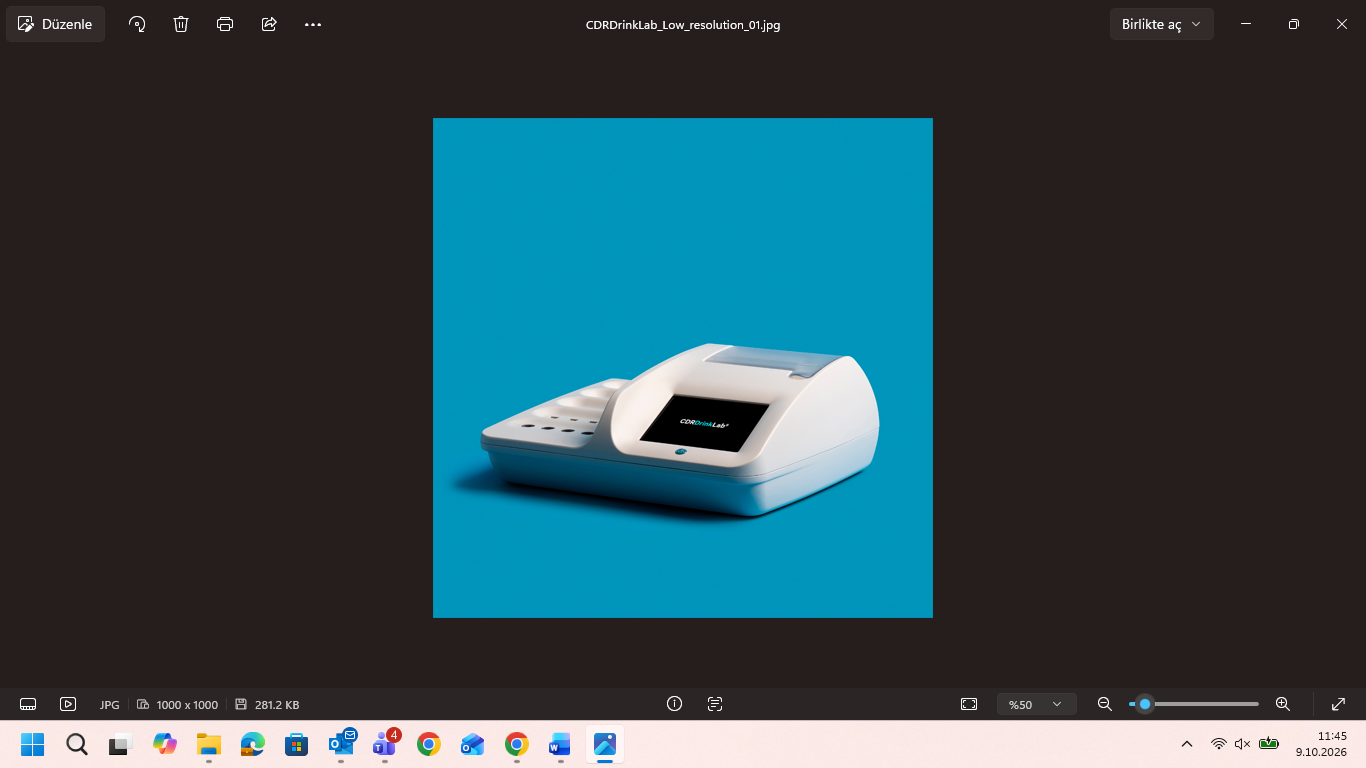Fit image to window icon
Viewport: 1366px width, 768px height.
pos(969,704)
